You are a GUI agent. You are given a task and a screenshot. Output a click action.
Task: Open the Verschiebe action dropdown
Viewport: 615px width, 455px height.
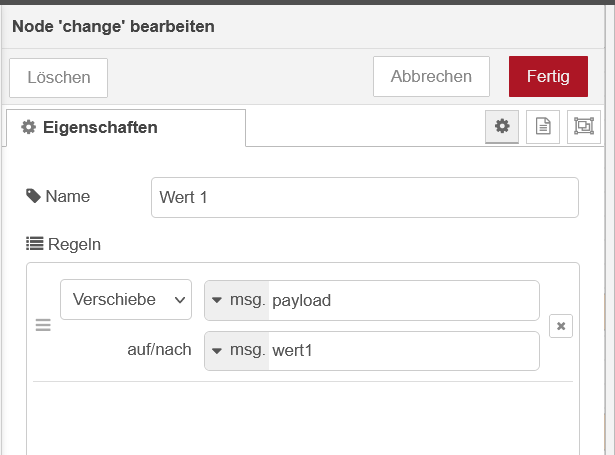[x=126, y=300]
